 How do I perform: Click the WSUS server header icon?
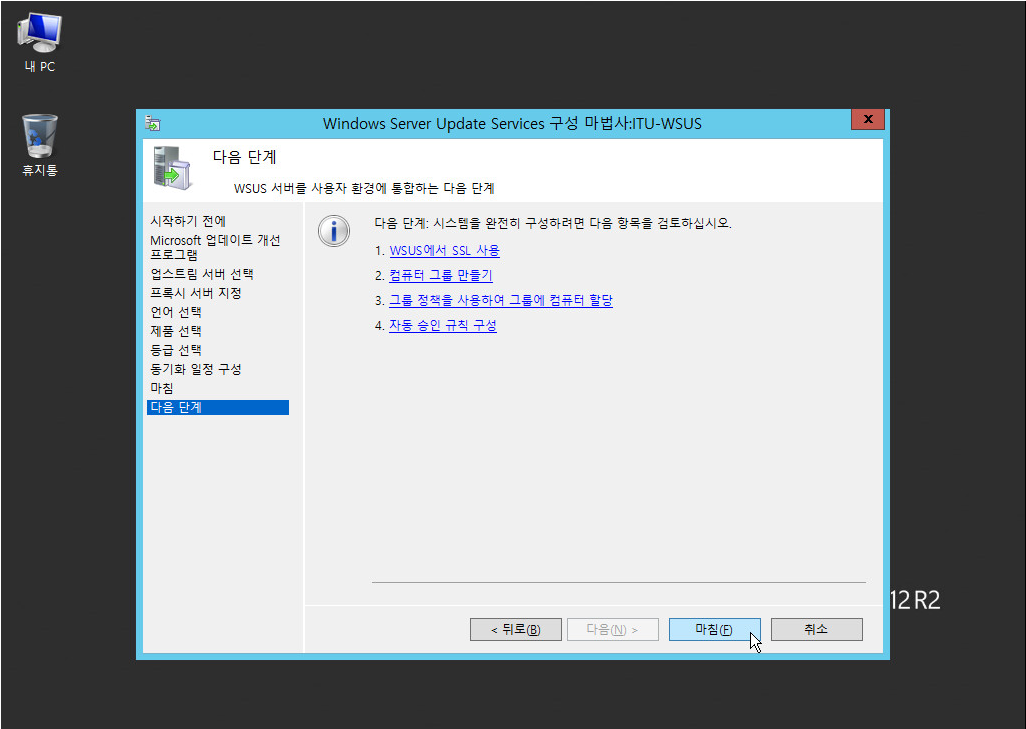pos(172,167)
